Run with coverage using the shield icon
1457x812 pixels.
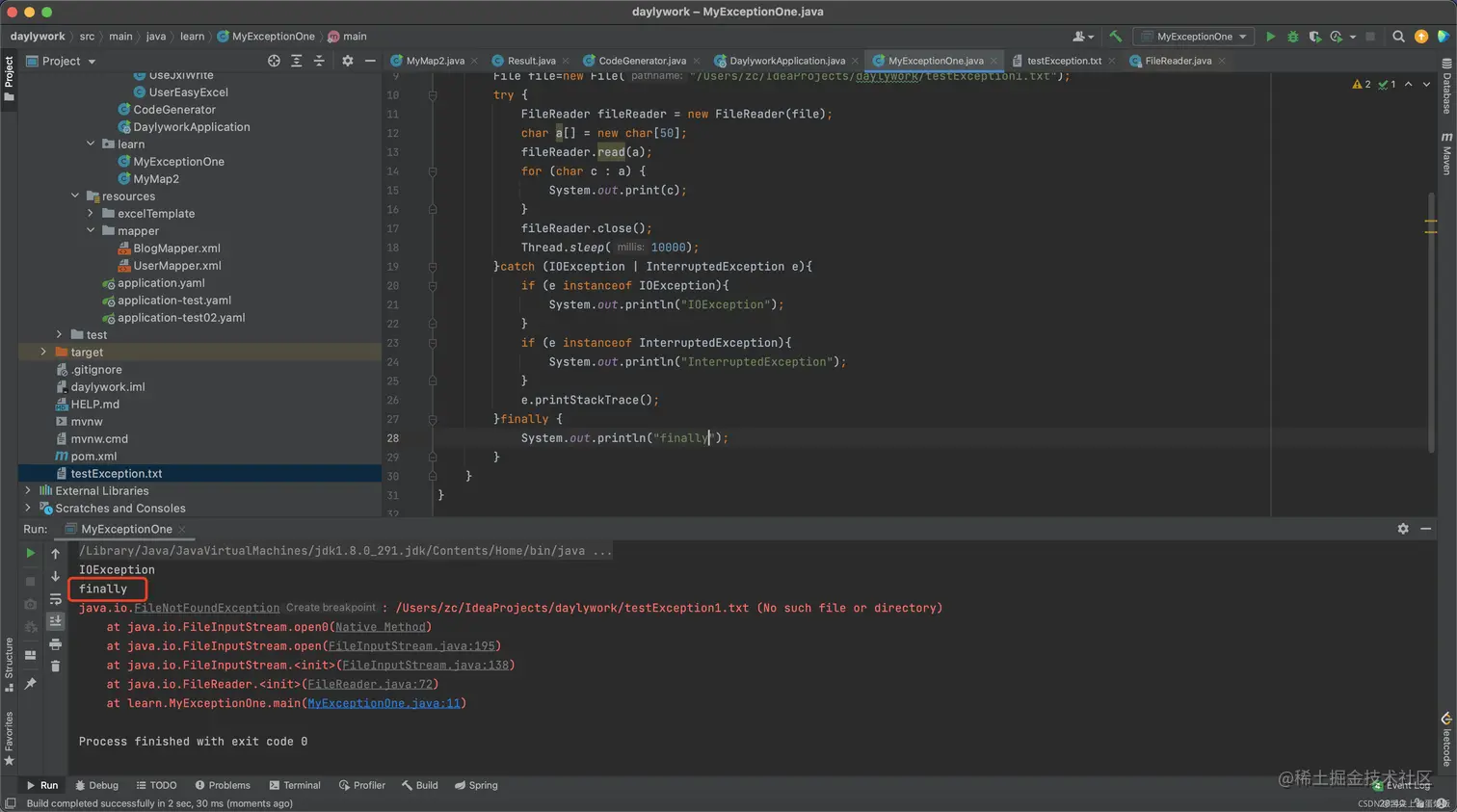[x=1314, y=37]
